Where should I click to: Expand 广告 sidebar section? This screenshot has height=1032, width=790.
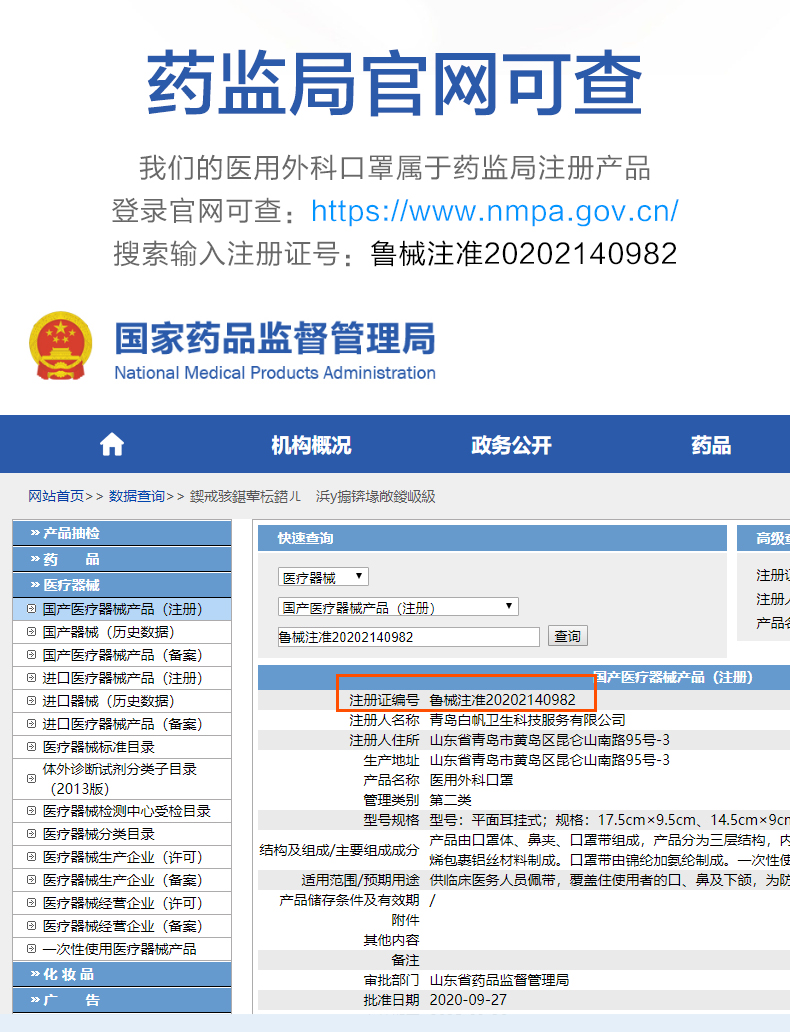[x=122, y=1000]
